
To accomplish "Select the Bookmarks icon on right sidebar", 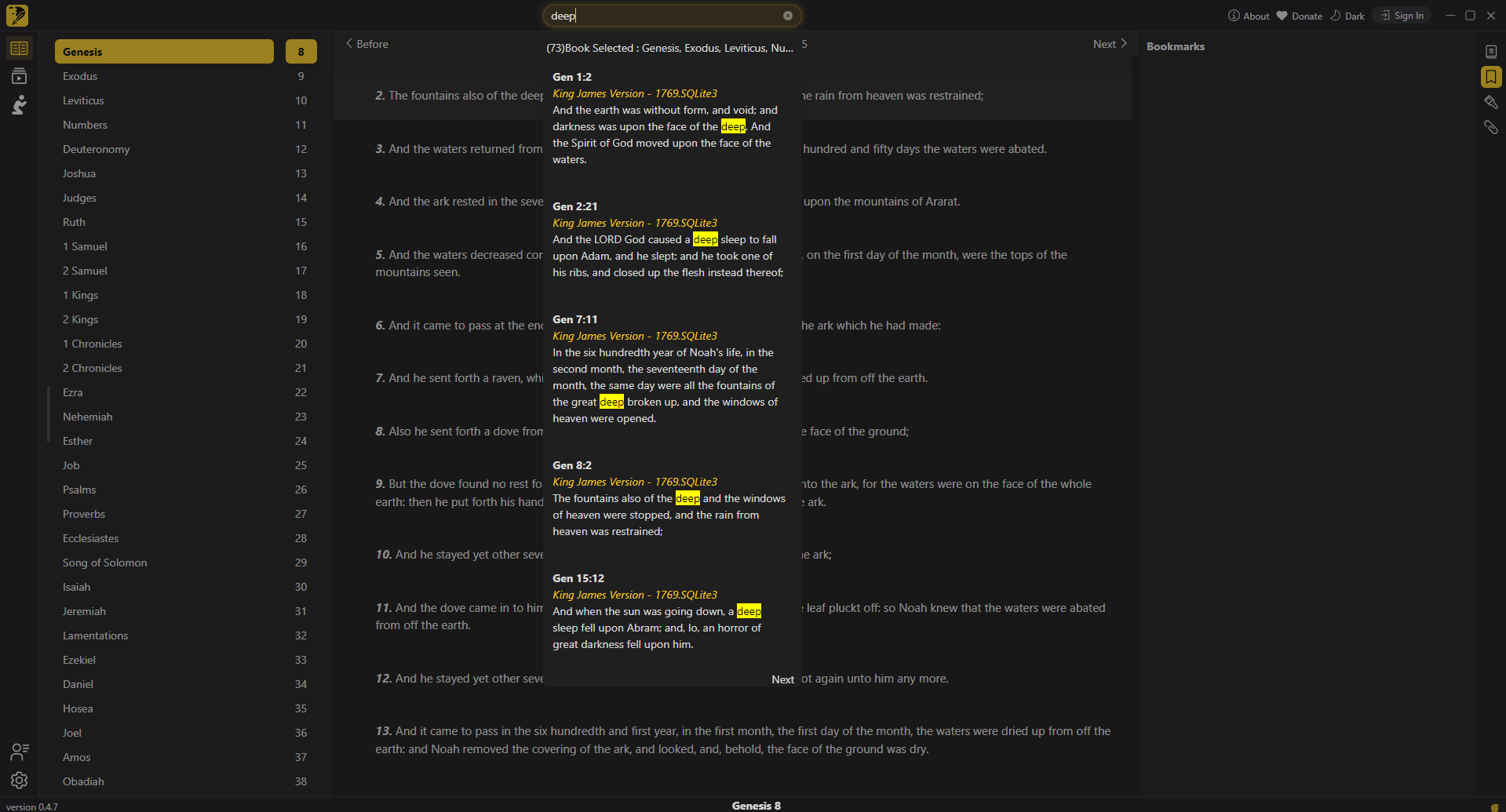I will tap(1491, 77).
